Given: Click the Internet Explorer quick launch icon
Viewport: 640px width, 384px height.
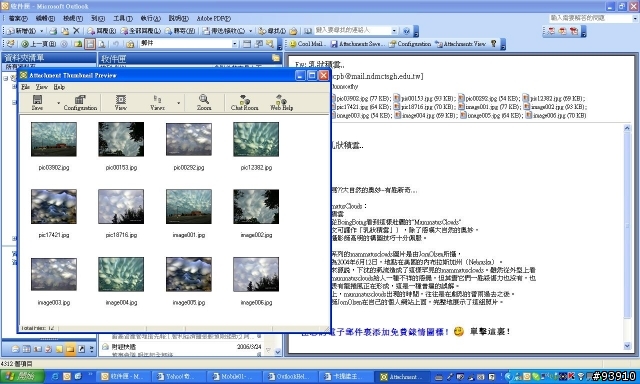Looking at the screenshot, I should coord(54,377).
